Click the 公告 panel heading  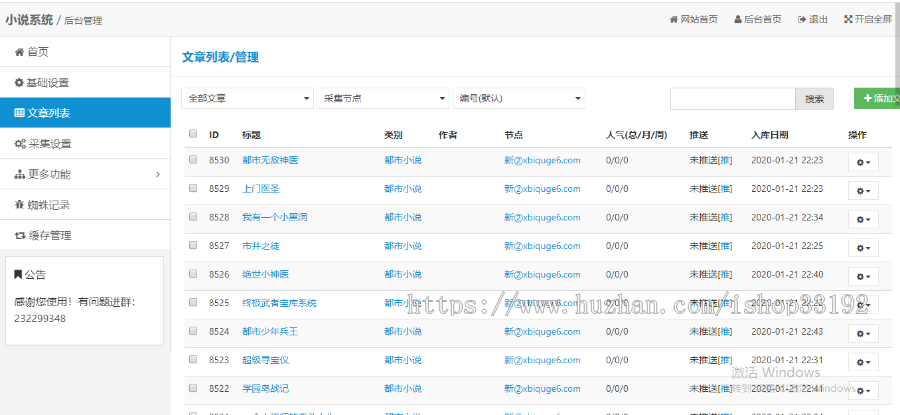click(30, 275)
